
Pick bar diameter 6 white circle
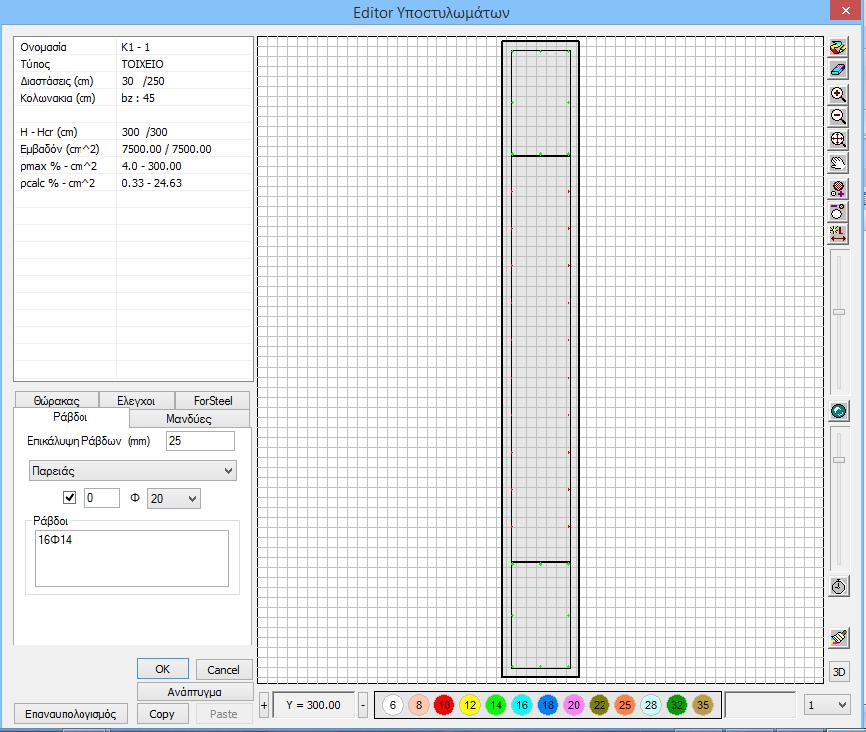pos(393,705)
